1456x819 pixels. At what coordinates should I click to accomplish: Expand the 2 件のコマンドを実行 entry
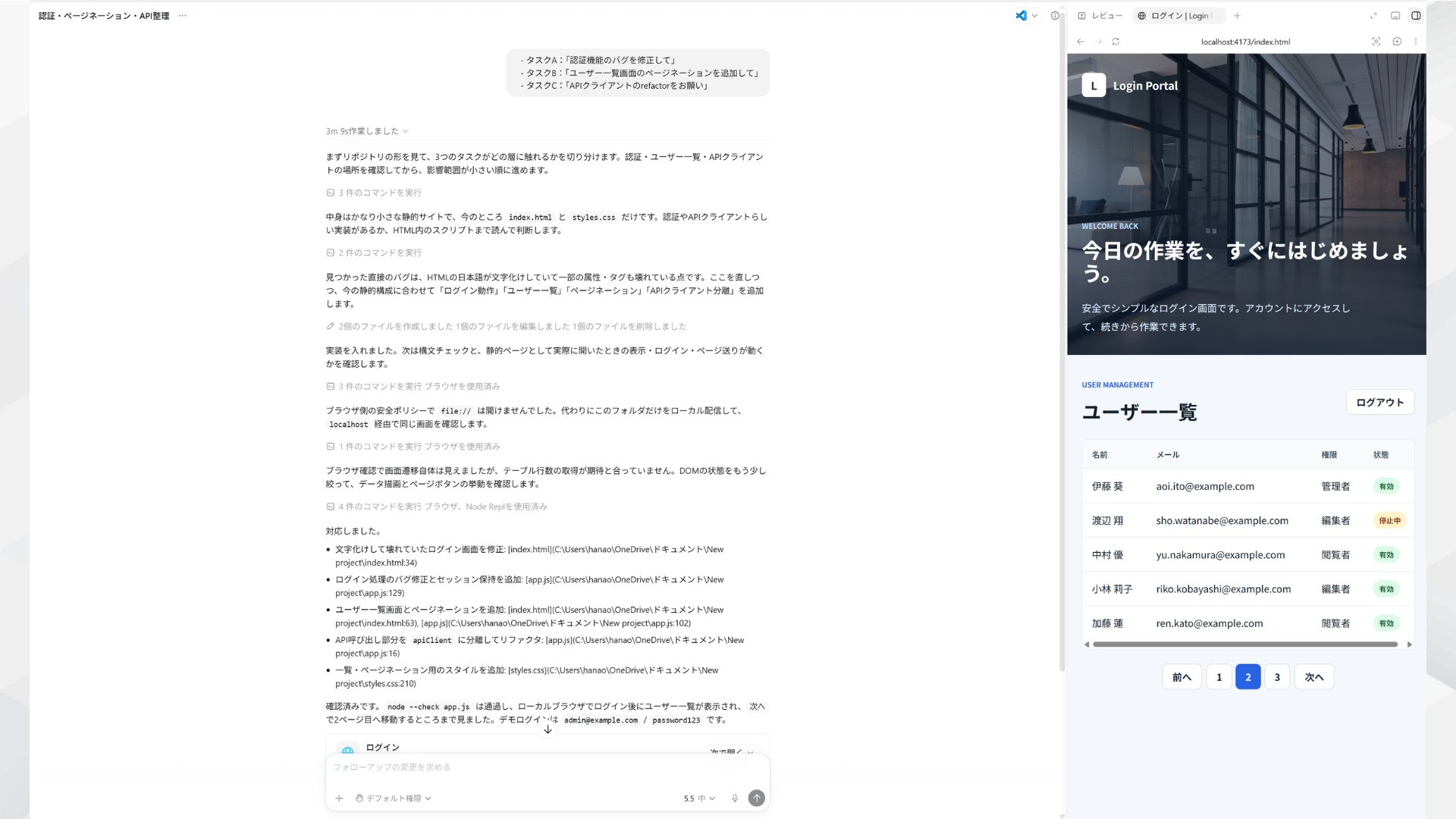click(x=374, y=253)
